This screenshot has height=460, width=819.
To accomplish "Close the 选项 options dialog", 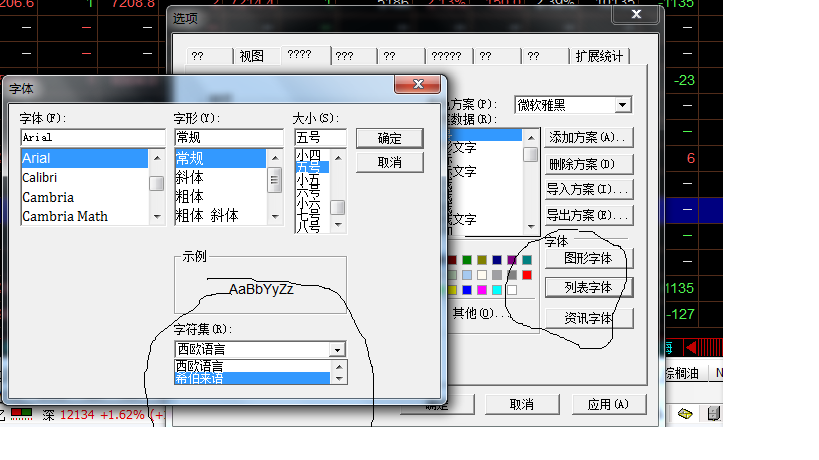I will click(634, 14).
